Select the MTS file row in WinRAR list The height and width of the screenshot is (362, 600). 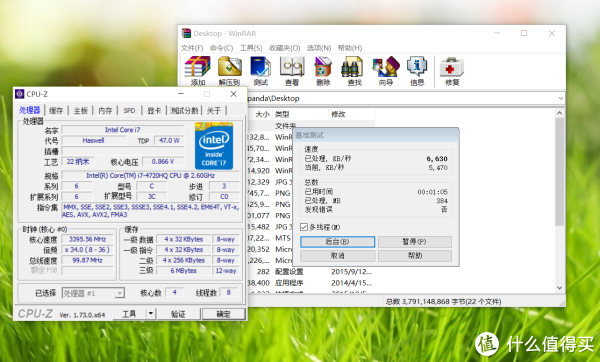[270, 238]
